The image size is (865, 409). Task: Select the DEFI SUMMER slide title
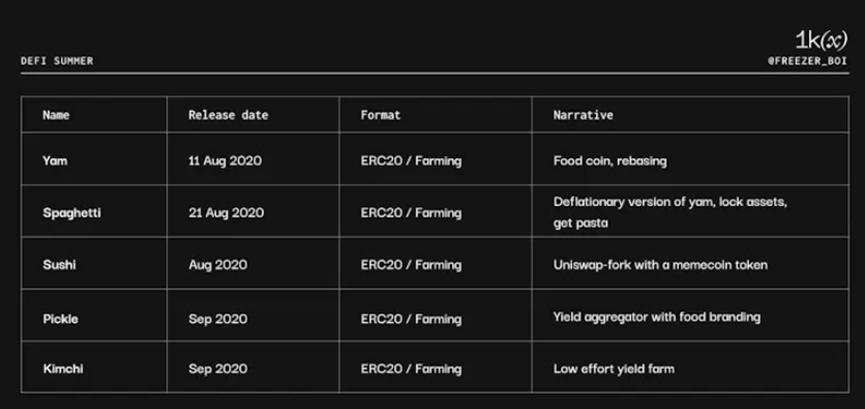(x=57, y=61)
